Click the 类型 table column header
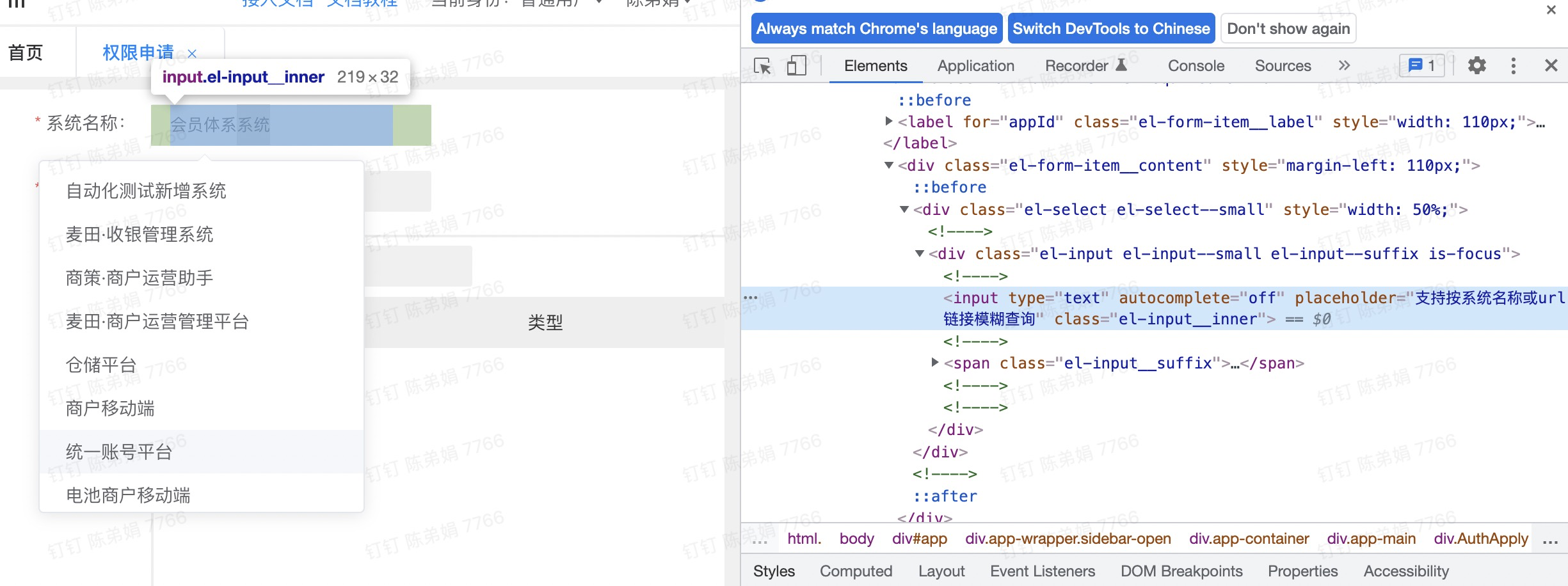 pyautogui.click(x=545, y=322)
